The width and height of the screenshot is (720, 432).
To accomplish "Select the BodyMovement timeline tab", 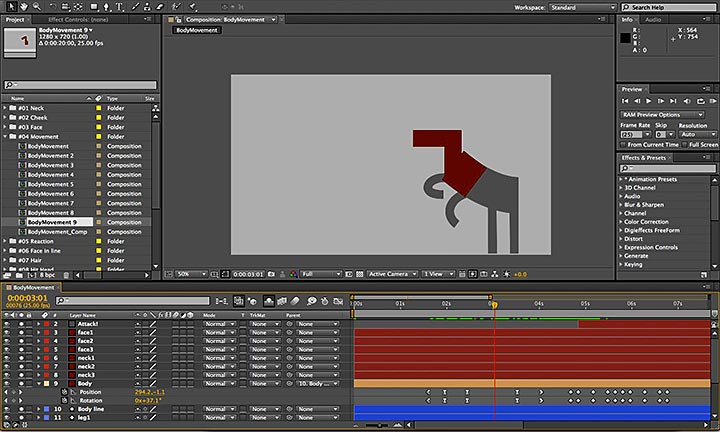I will (33, 287).
